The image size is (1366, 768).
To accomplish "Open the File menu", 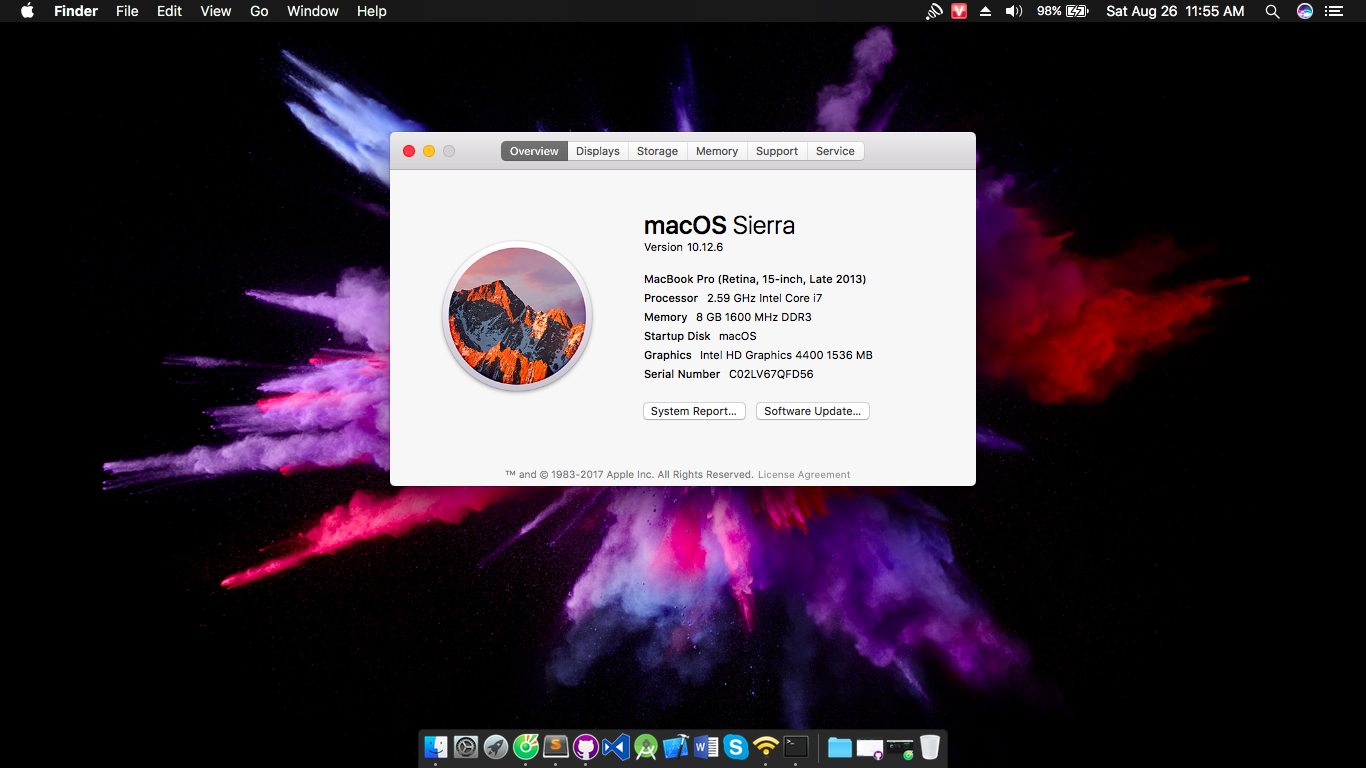I will tap(127, 11).
